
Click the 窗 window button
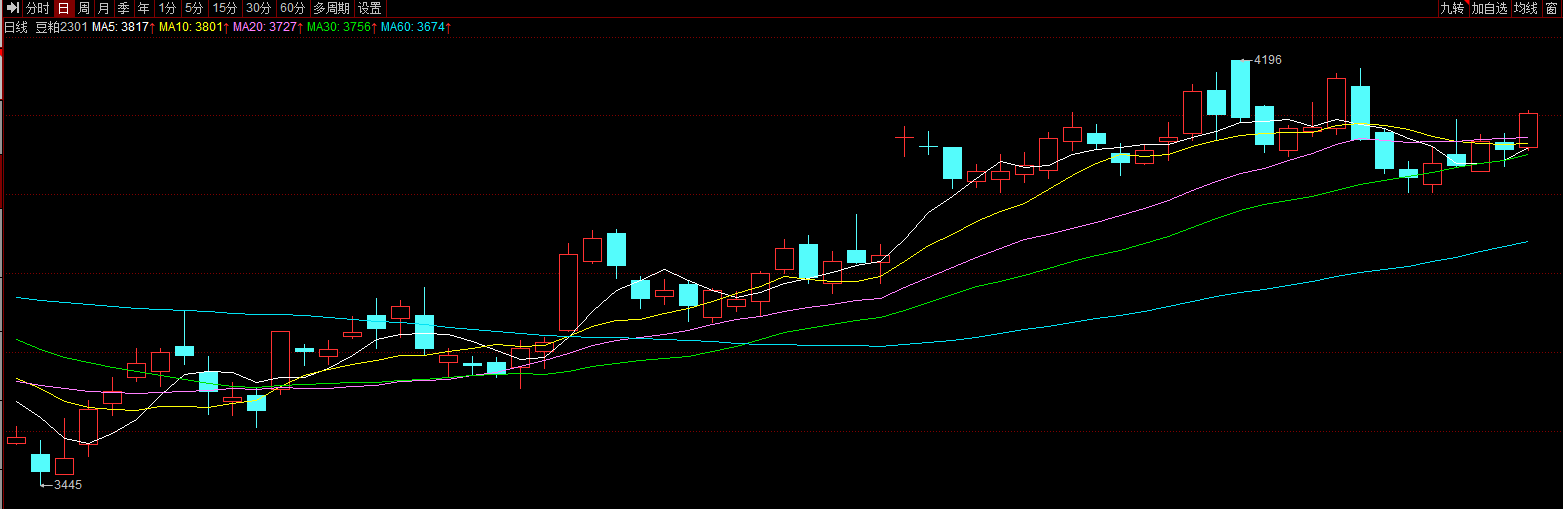1551,8
